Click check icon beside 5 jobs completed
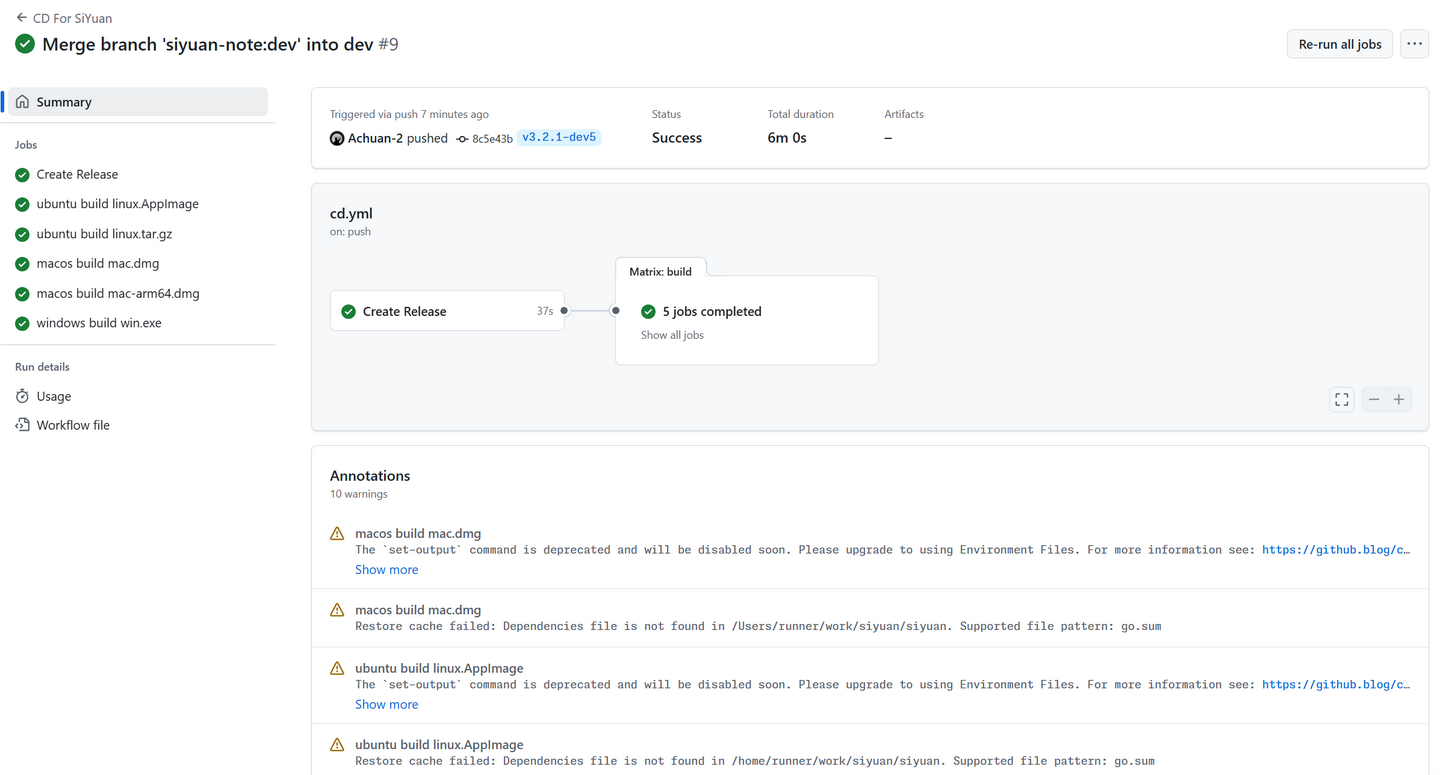This screenshot has width=1440, height=775. (648, 311)
